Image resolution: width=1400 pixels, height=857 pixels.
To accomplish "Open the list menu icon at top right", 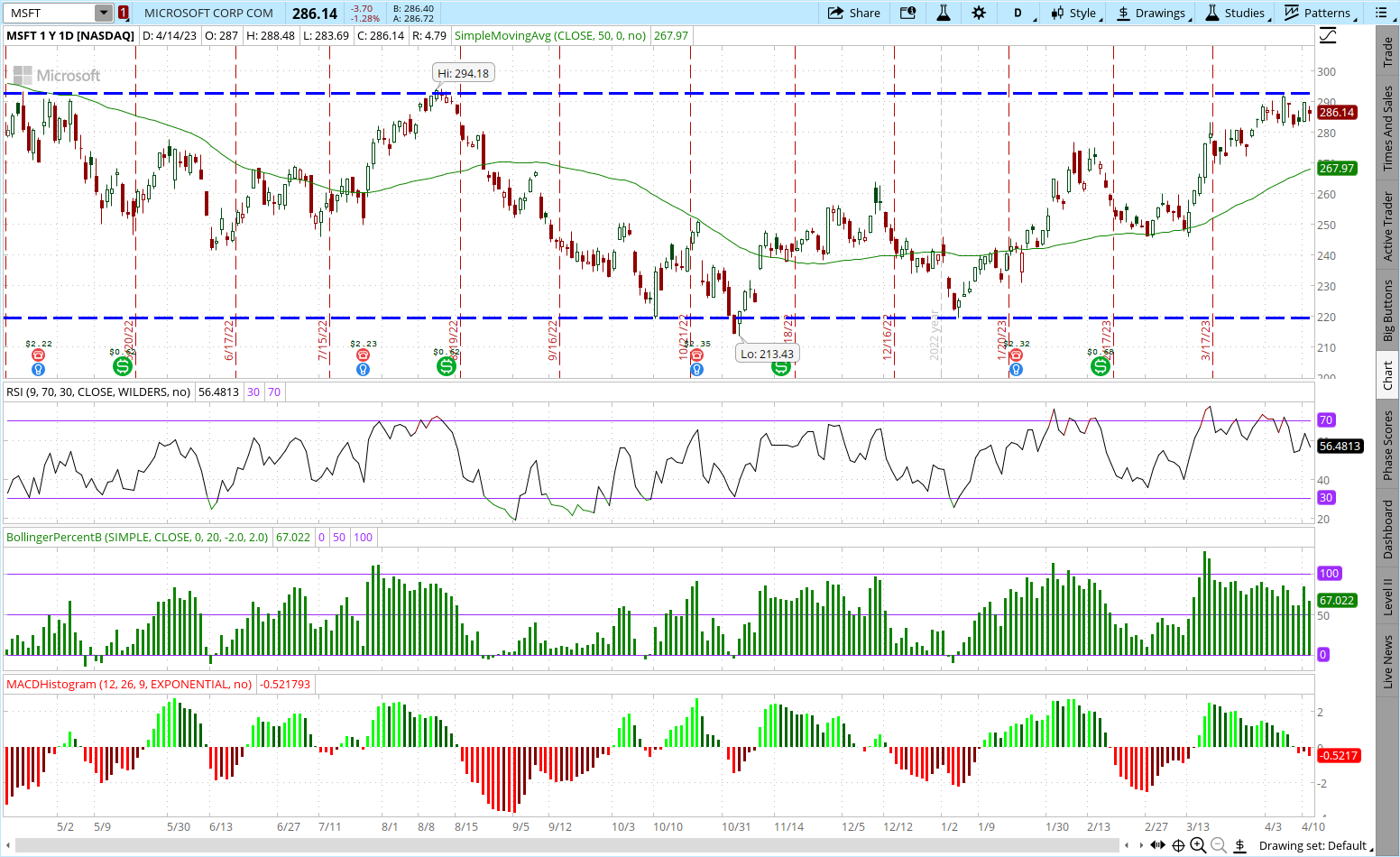I will [x=1381, y=13].
